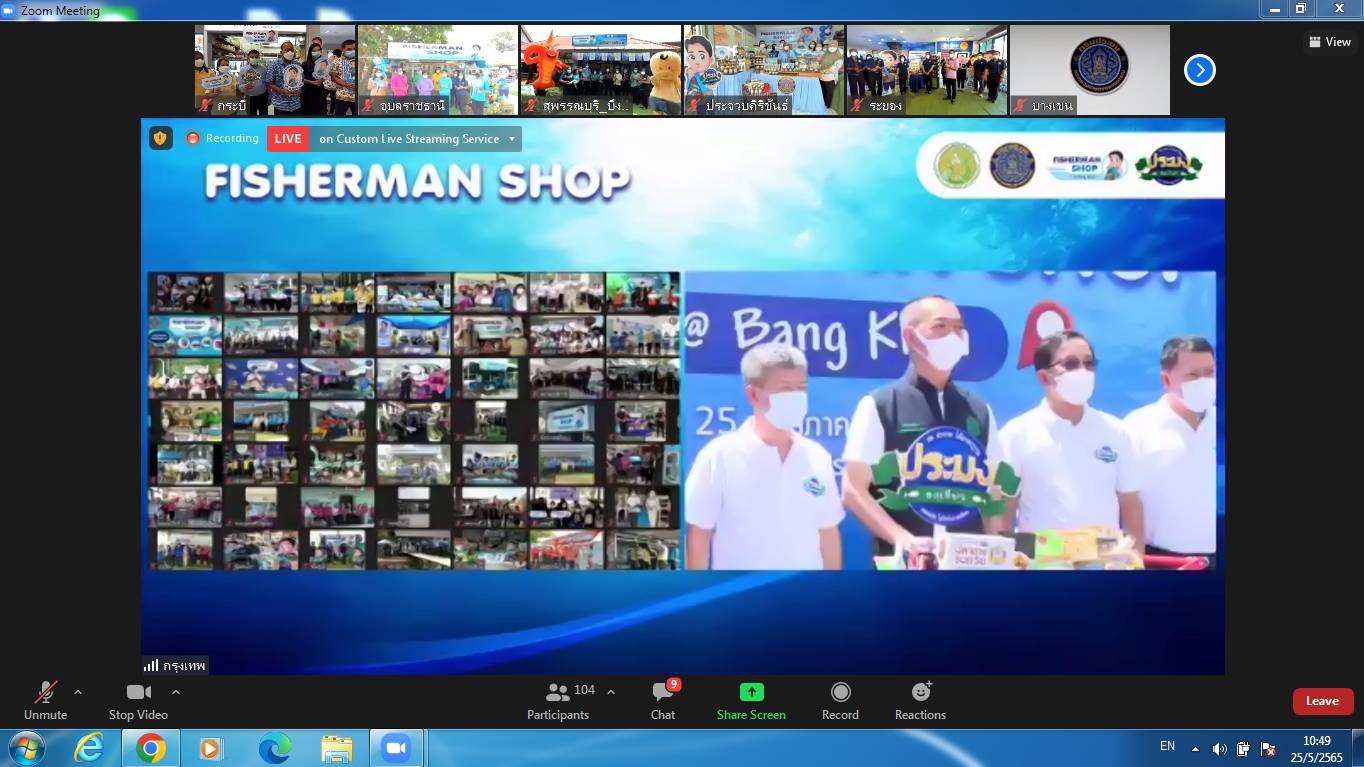
Task: Open the View layout menu
Action: (1330, 42)
